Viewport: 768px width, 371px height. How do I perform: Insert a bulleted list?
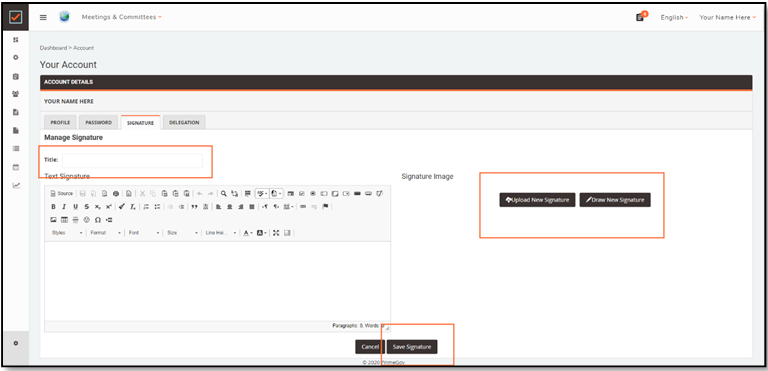[x=157, y=207]
